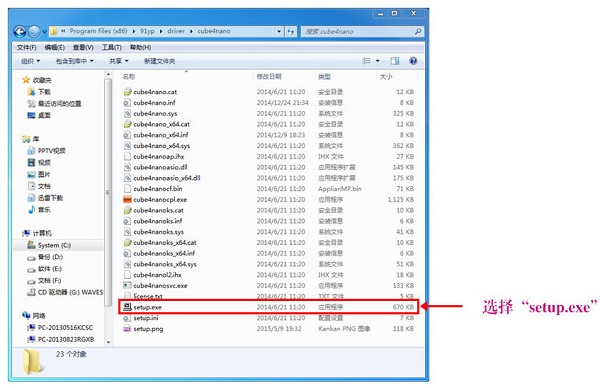This screenshot has height=388, width=600.
Task: Open the 文件(F) menu
Action: (x=26, y=47)
